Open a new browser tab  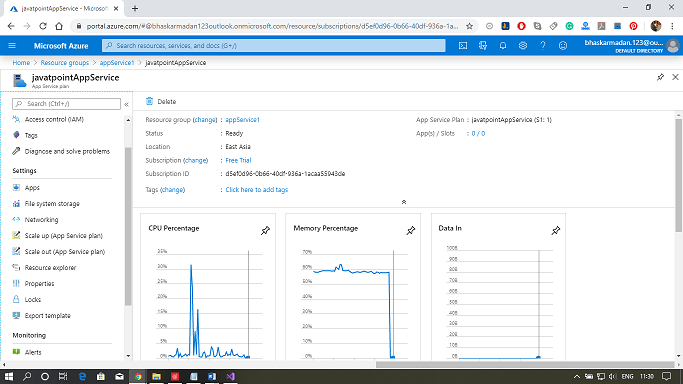pos(135,8)
